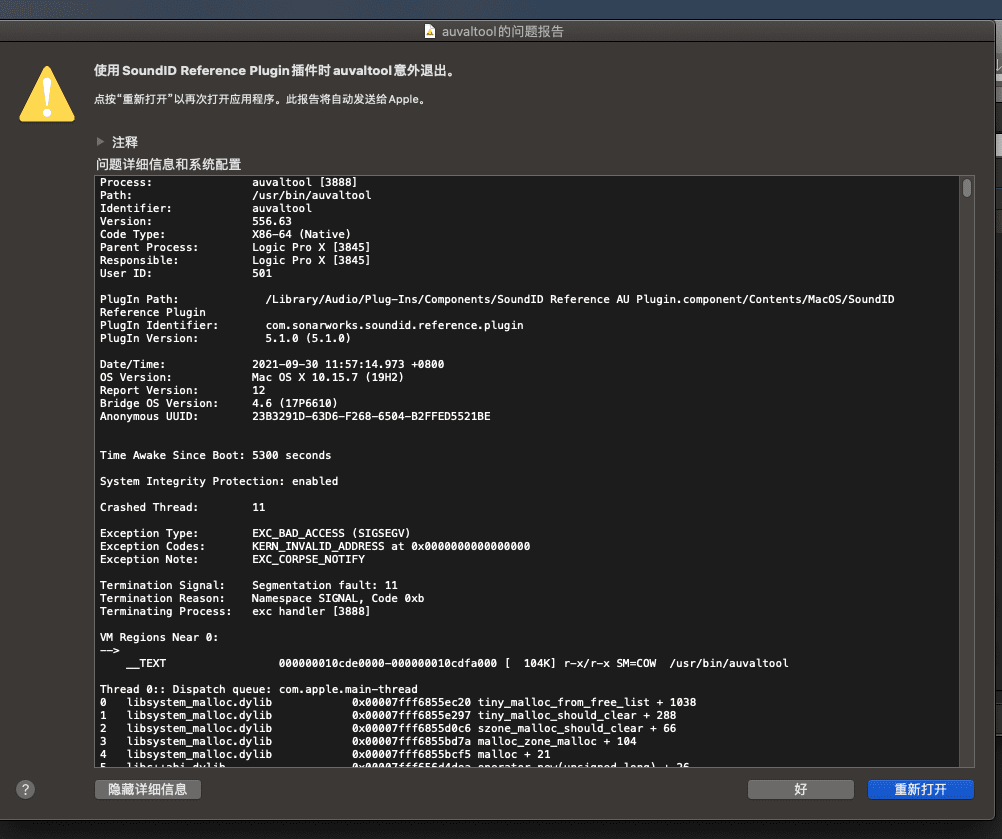This screenshot has width=1002, height=839.
Task: Click the label "问题详细信息和系统配置"
Action: (x=169, y=164)
